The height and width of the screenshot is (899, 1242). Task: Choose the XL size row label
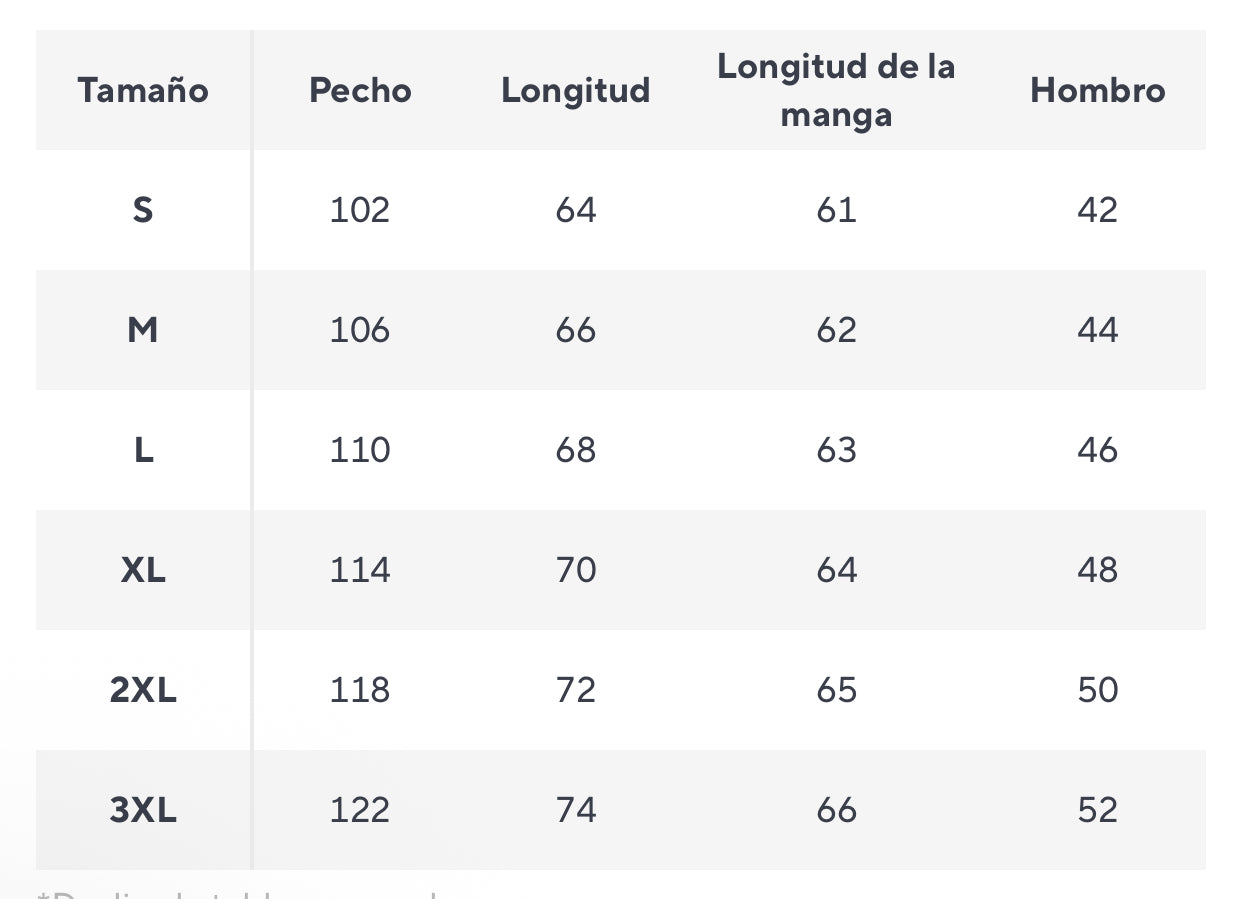143,570
